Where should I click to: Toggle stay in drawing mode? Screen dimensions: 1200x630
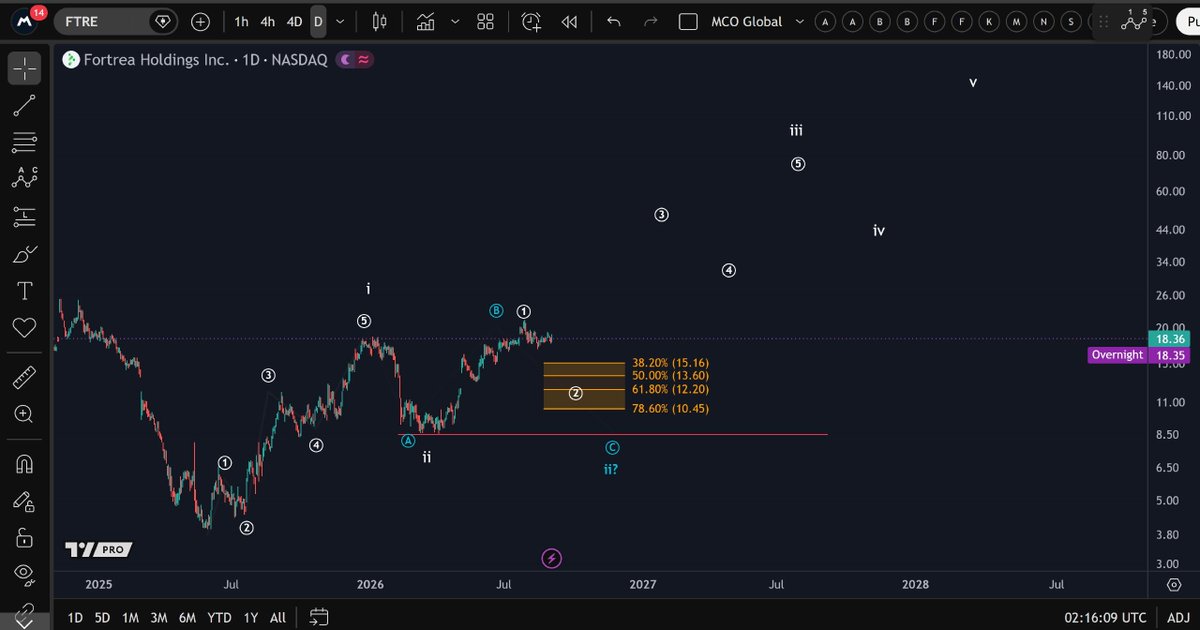[25, 501]
